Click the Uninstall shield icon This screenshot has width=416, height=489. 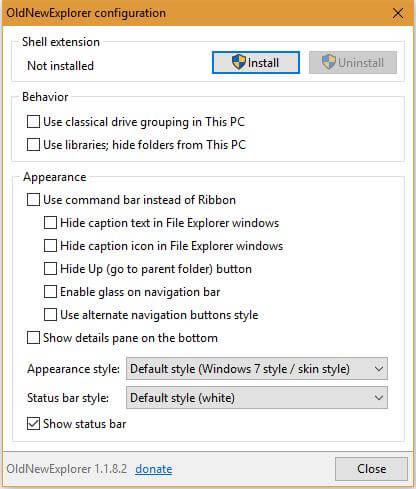pos(329,62)
